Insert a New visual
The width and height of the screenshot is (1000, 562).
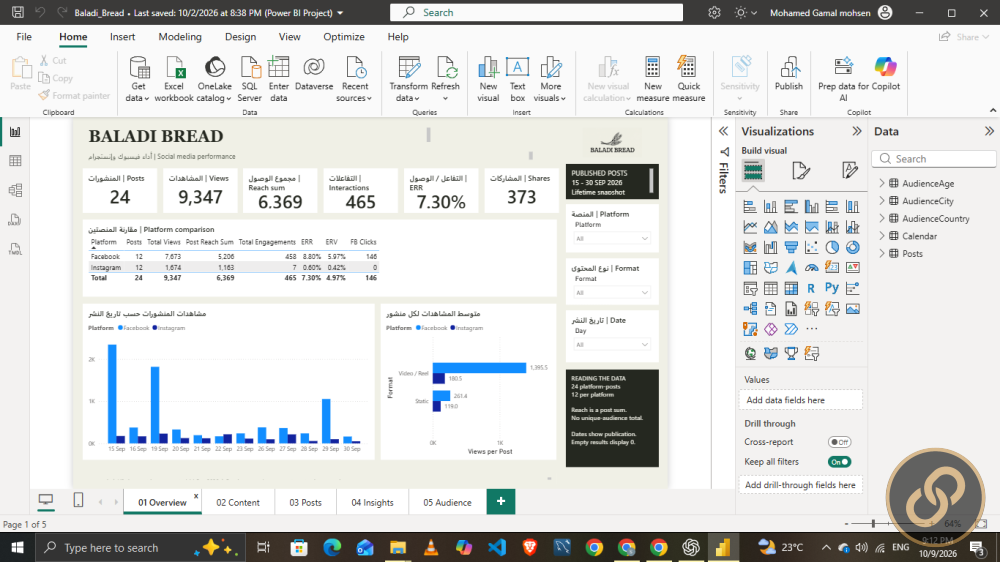(488, 79)
